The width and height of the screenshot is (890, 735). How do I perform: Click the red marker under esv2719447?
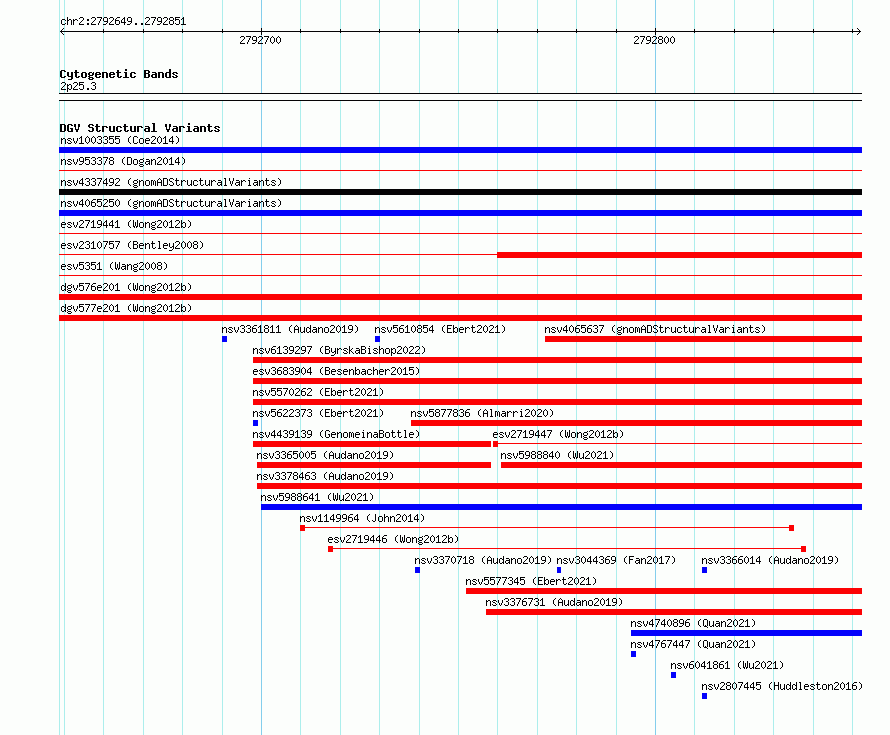point(496,444)
